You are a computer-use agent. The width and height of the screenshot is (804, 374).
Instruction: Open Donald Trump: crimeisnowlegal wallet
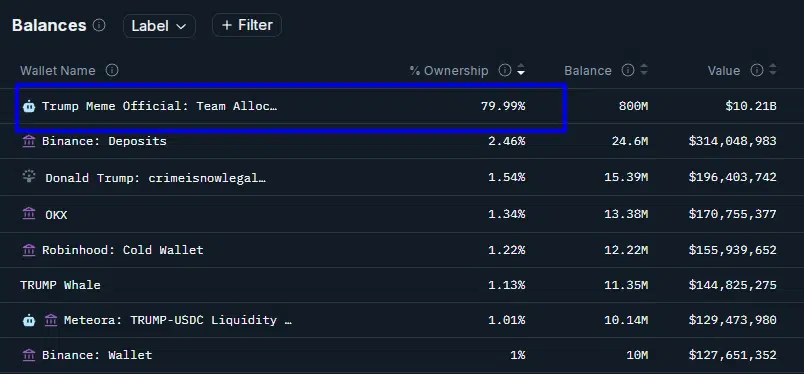[156, 178]
